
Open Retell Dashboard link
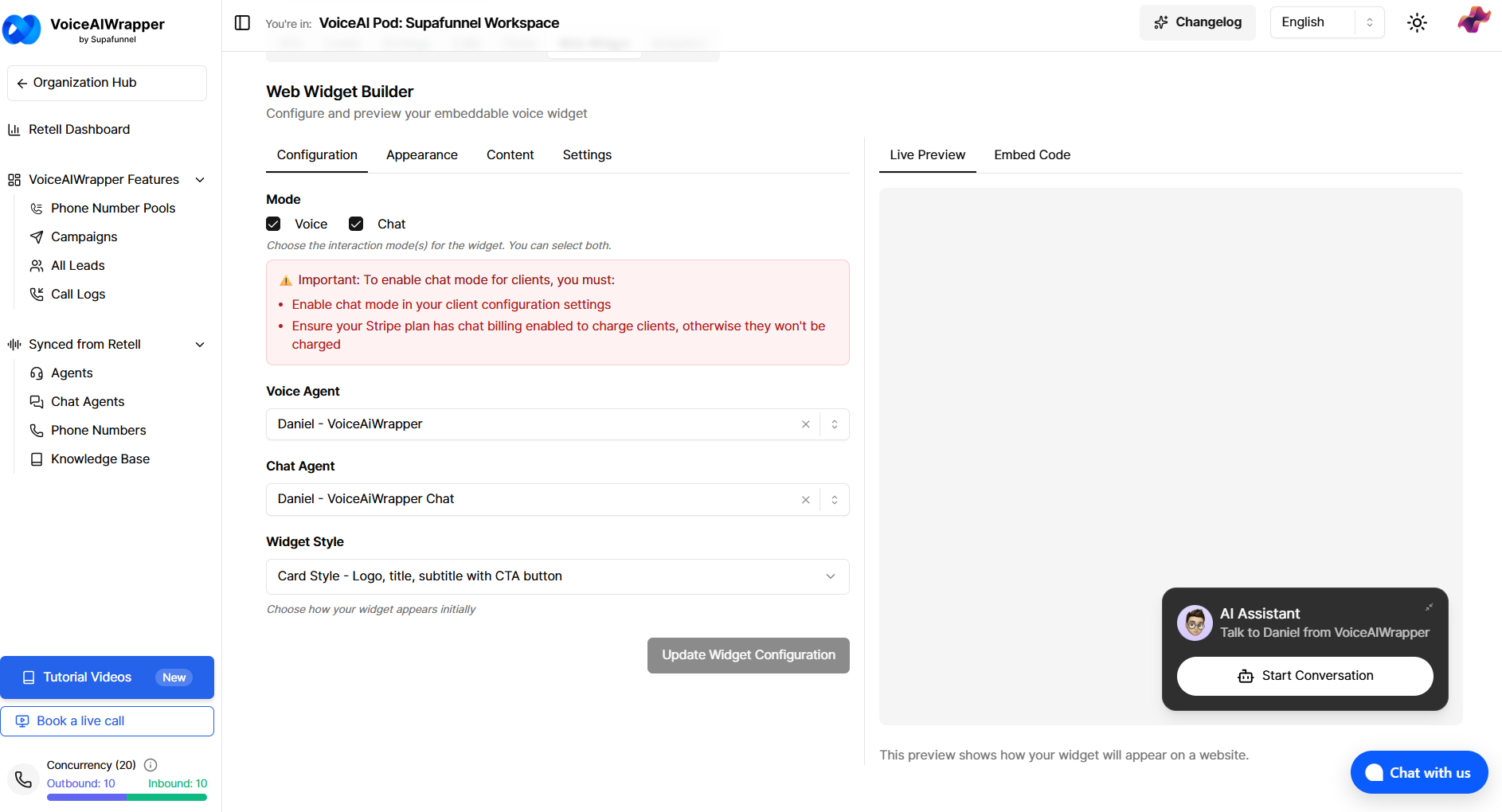79,130
